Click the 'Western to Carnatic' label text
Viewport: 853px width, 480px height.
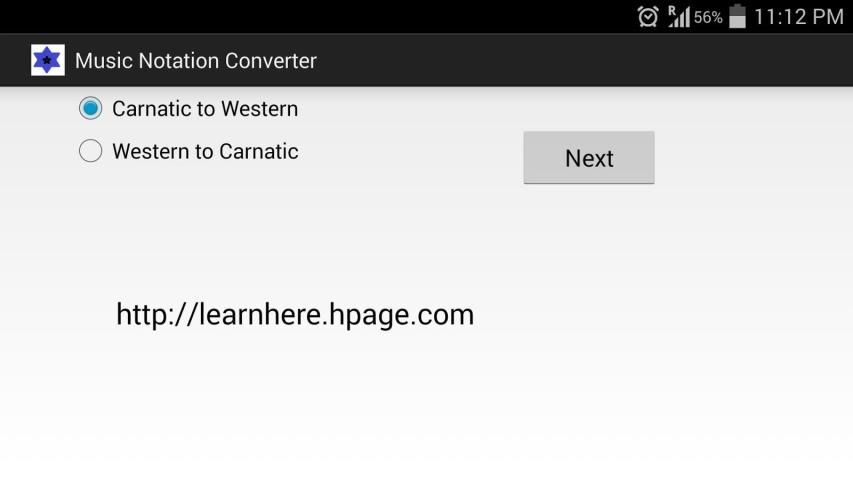(x=205, y=151)
